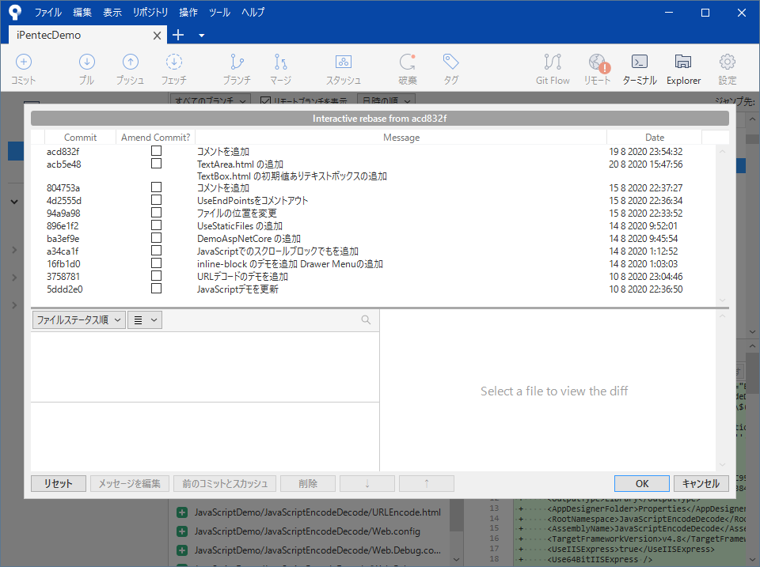This screenshot has height=567, width=760.
Task: Click the Sourcetree logo icon
Action: (x=15, y=12)
